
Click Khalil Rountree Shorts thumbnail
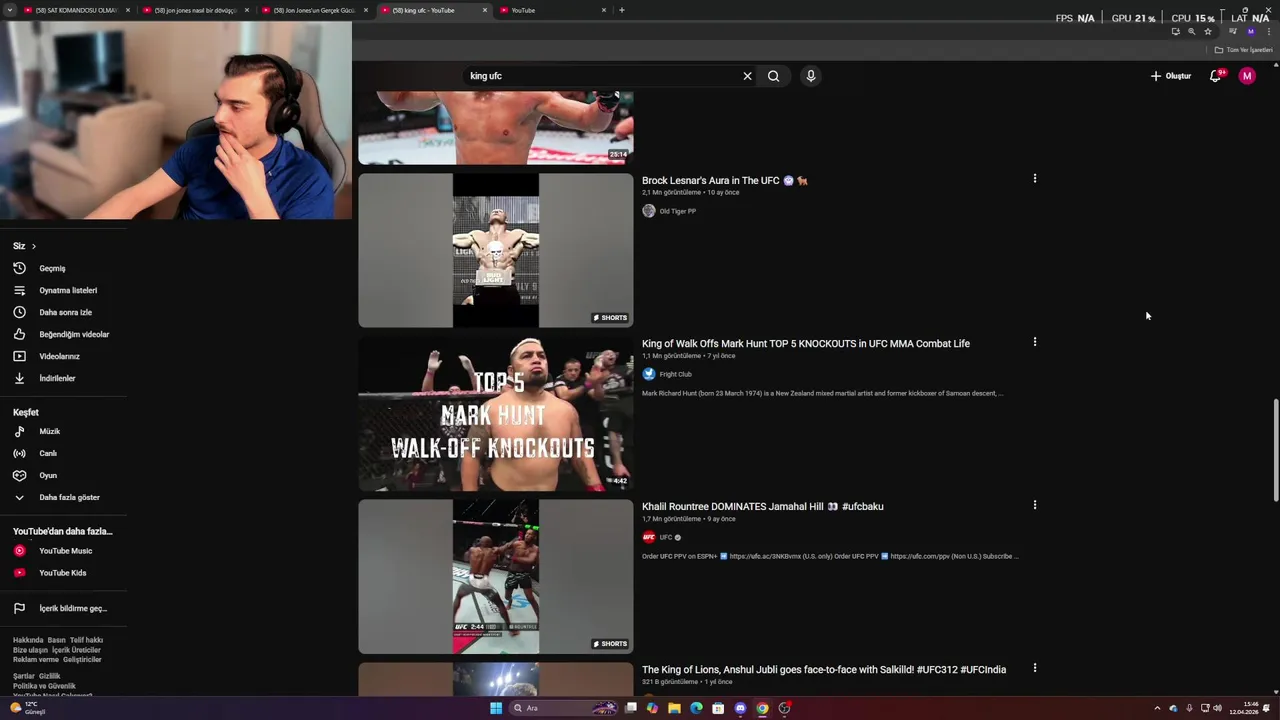coord(496,577)
